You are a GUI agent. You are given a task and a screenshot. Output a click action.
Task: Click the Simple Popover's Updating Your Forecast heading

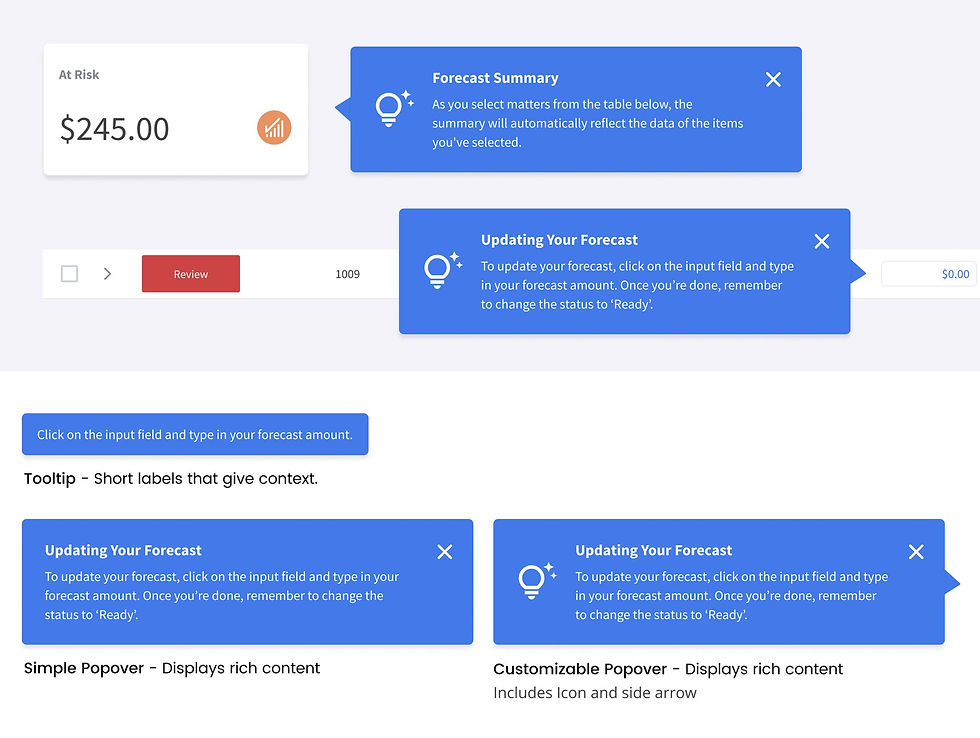pyautogui.click(x=123, y=550)
